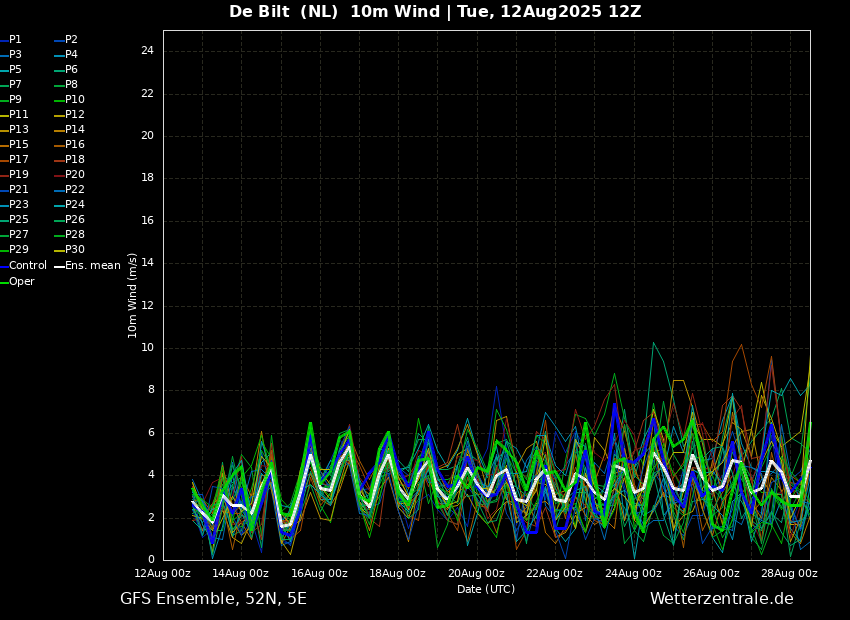Click the 28Aug 00z x-axis label

pos(789,574)
